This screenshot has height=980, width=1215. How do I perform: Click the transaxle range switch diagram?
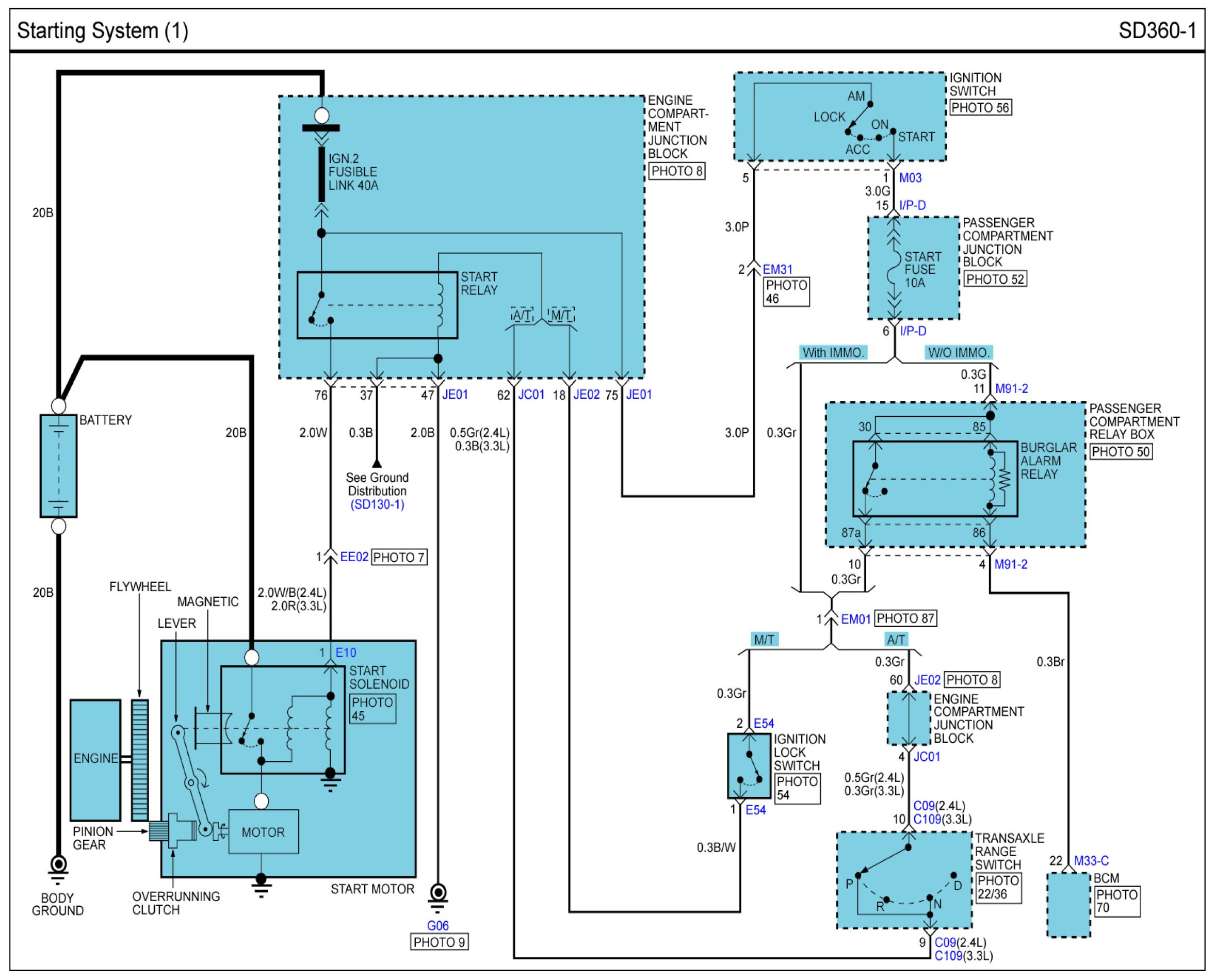pos(903,879)
